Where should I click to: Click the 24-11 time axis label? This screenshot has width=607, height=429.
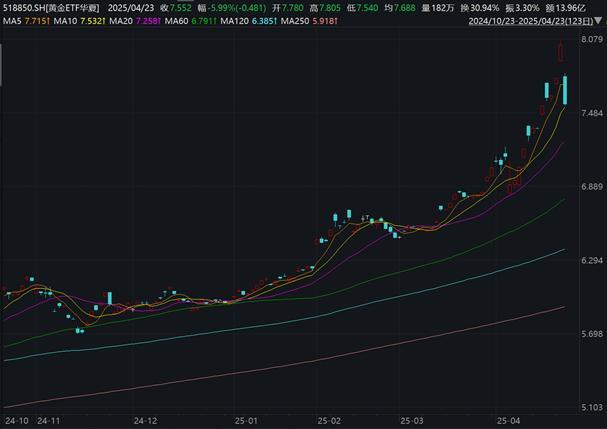coord(48,421)
